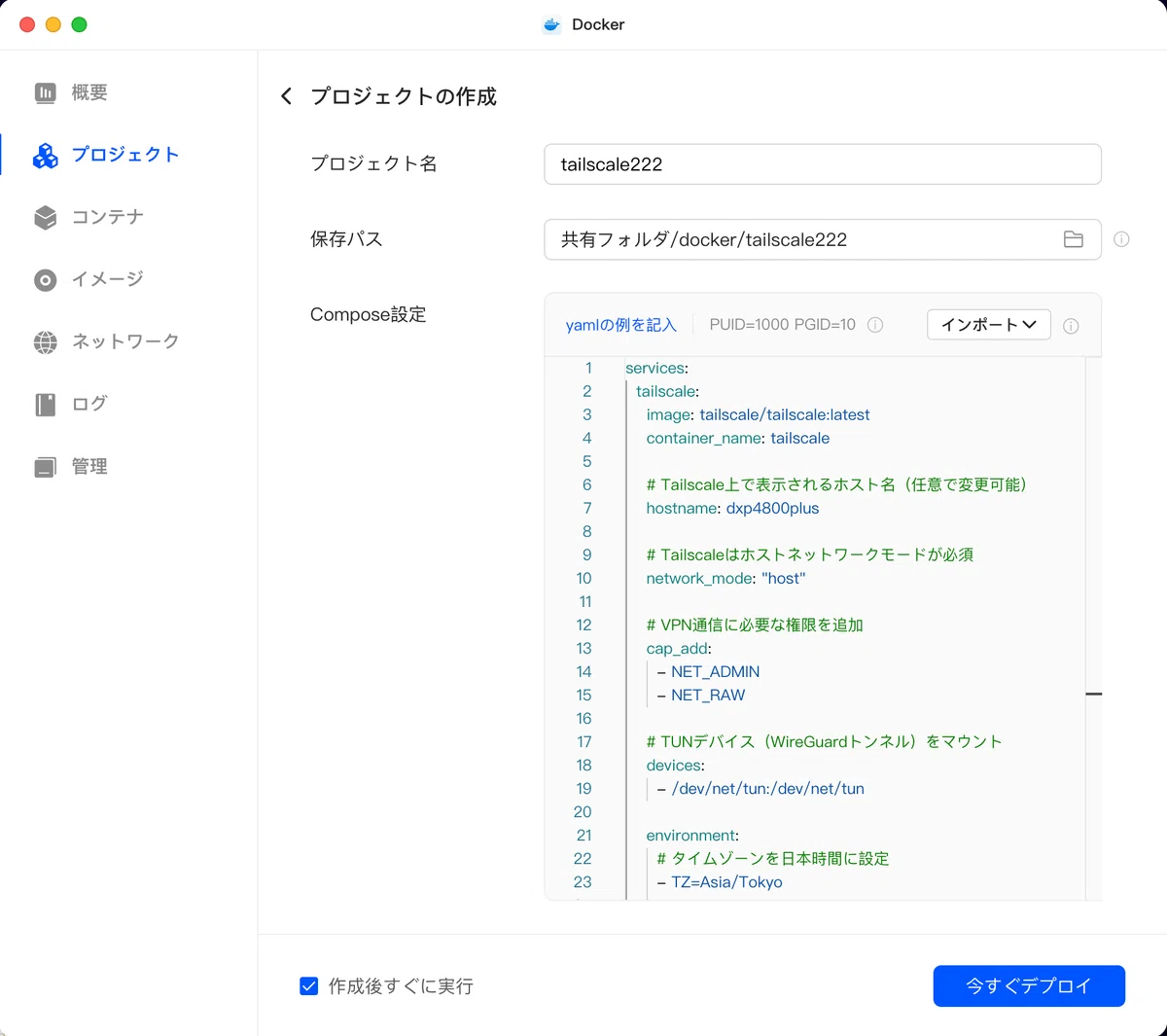Click line 'image: tailscale/tailscale:latest'
The height and width of the screenshot is (1036, 1167).
758,414
